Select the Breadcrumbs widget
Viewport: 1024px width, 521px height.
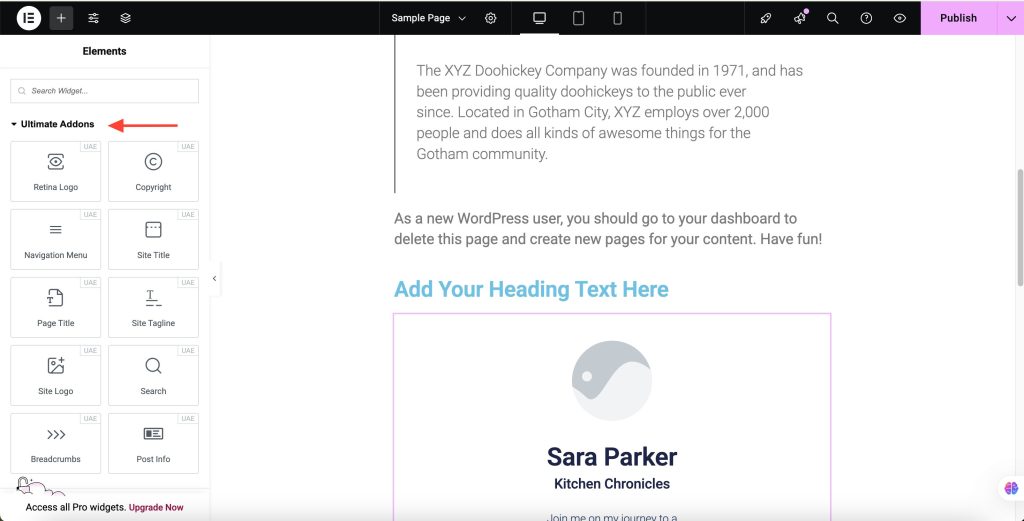[56, 443]
